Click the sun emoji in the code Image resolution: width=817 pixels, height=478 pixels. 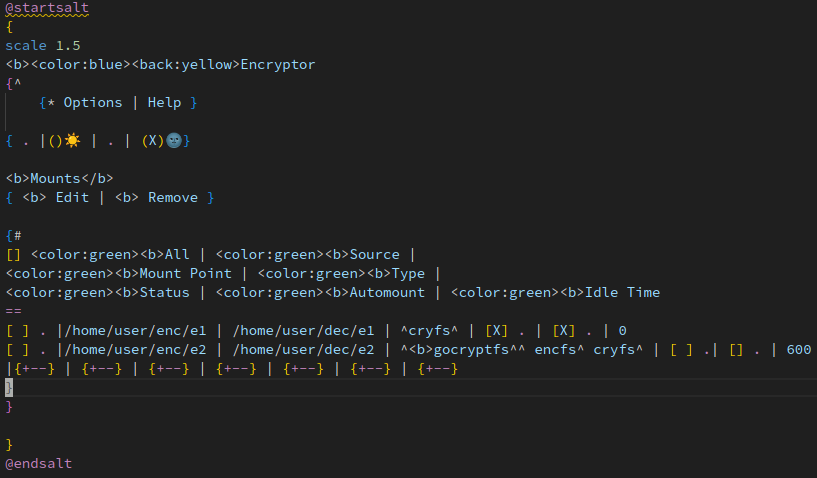click(x=72, y=141)
